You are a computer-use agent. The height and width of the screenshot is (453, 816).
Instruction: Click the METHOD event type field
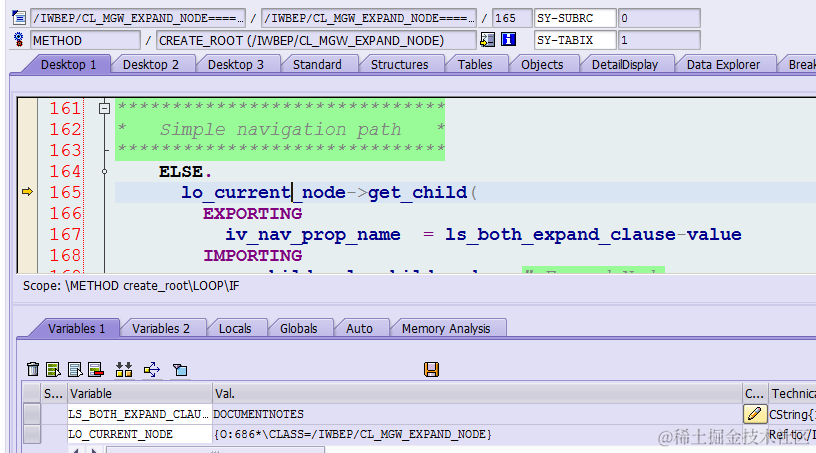(85, 40)
